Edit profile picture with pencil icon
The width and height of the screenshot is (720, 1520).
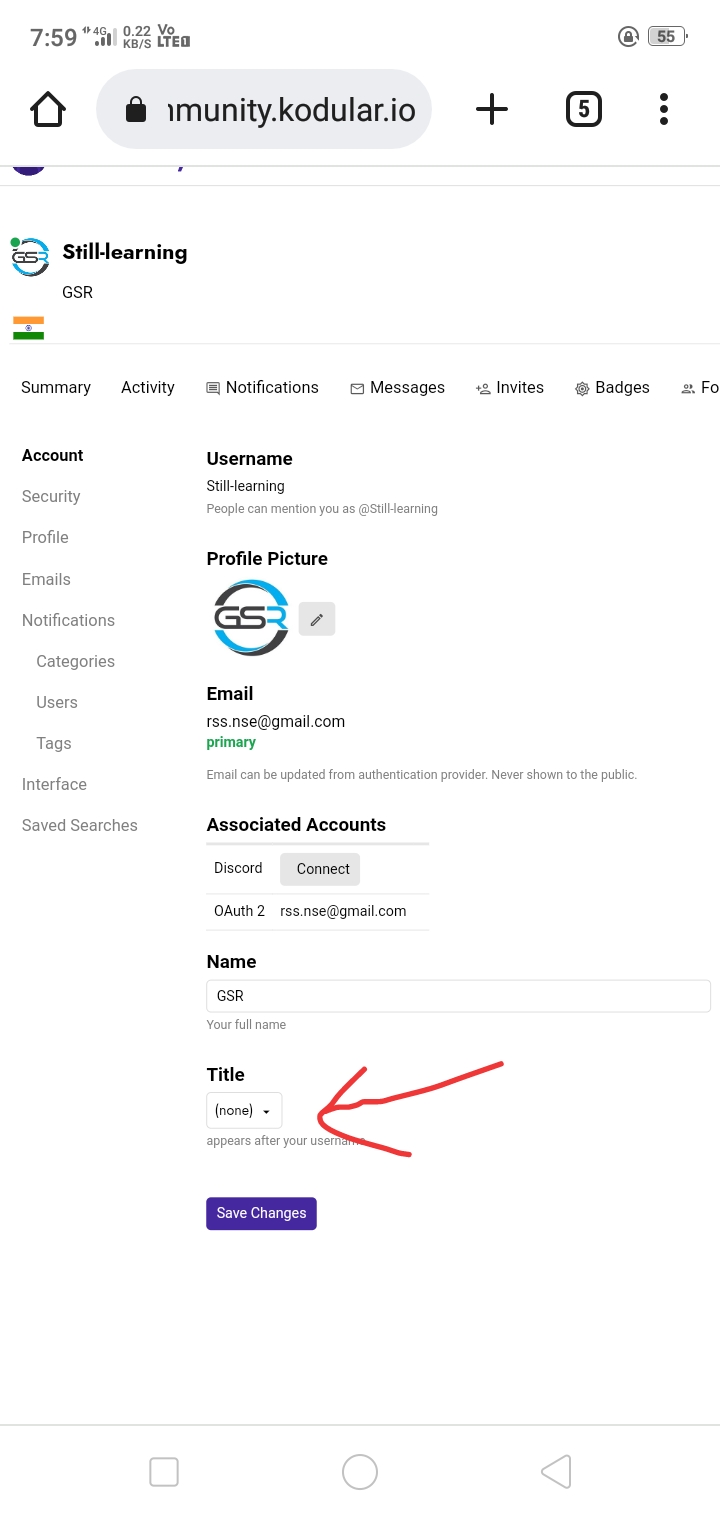pyautogui.click(x=317, y=619)
